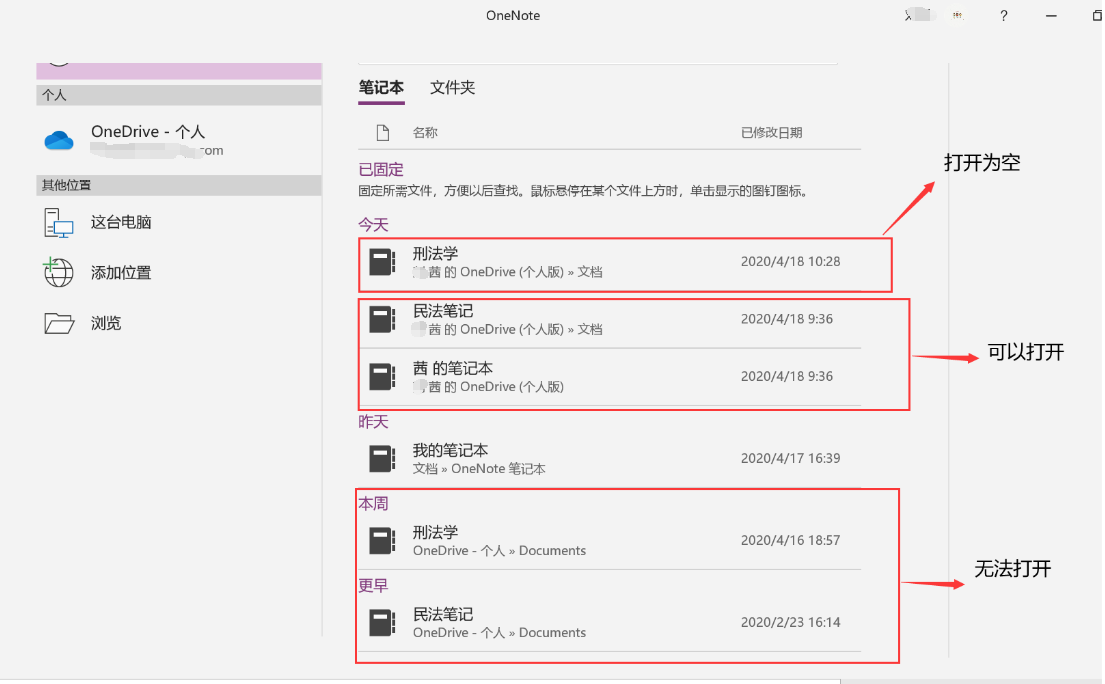Click the OneDrive cloud icon
Image resolution: width=1105 pixels, height=684 pixels.
[59, 140]
